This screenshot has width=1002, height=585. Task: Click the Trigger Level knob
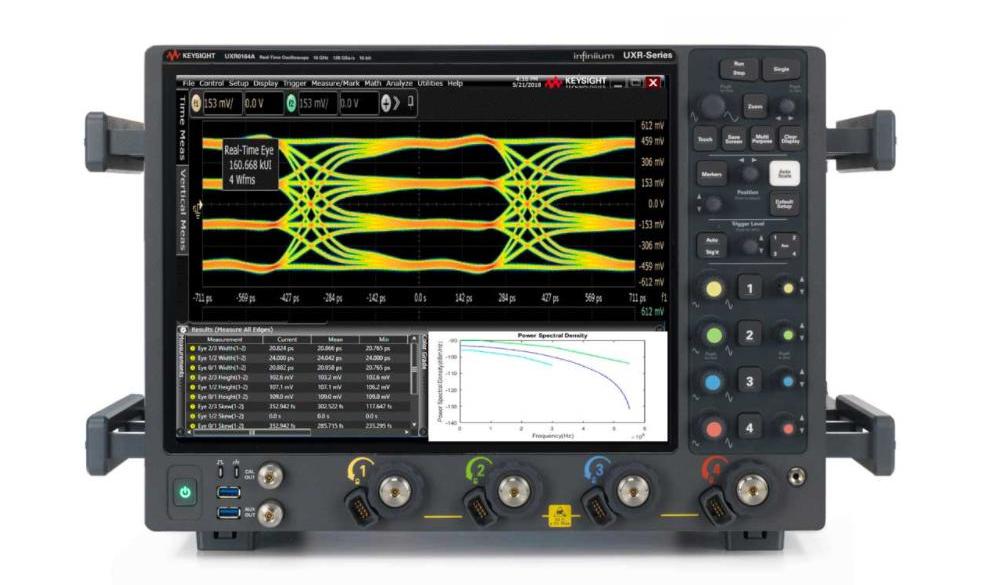(750, 246)
